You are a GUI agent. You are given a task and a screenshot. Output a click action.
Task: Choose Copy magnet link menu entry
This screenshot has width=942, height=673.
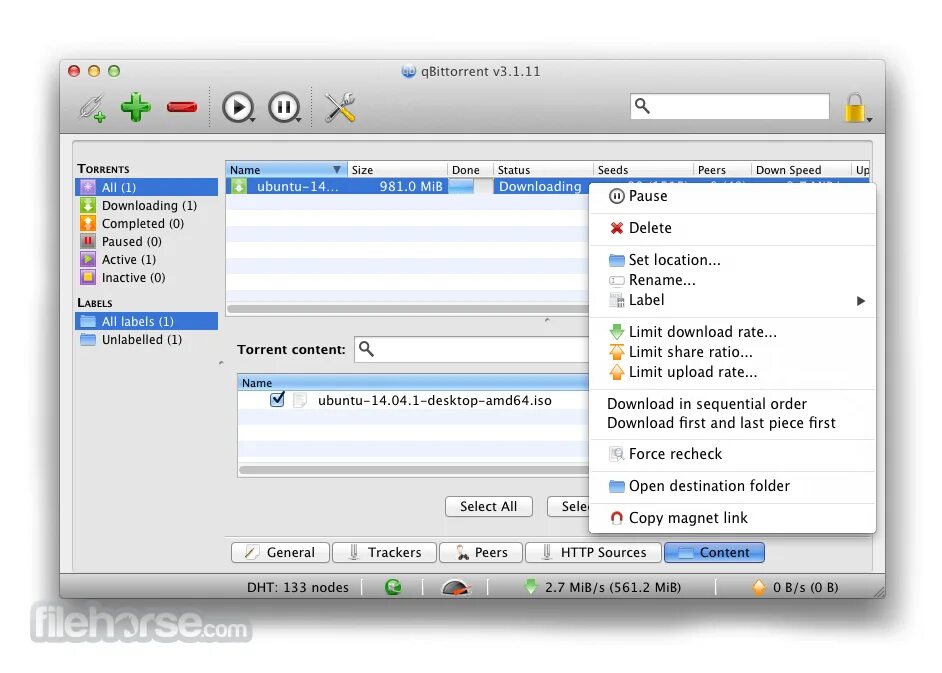click(x=732, y=518)
